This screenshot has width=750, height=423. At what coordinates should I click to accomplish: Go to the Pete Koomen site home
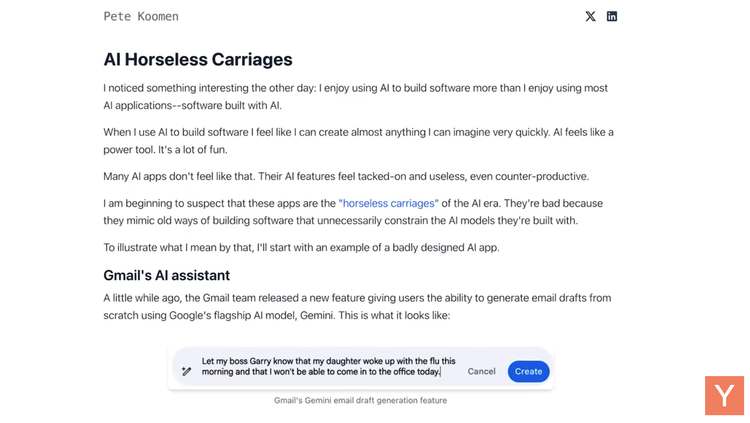pyautogui.click(x=141, y=16)
